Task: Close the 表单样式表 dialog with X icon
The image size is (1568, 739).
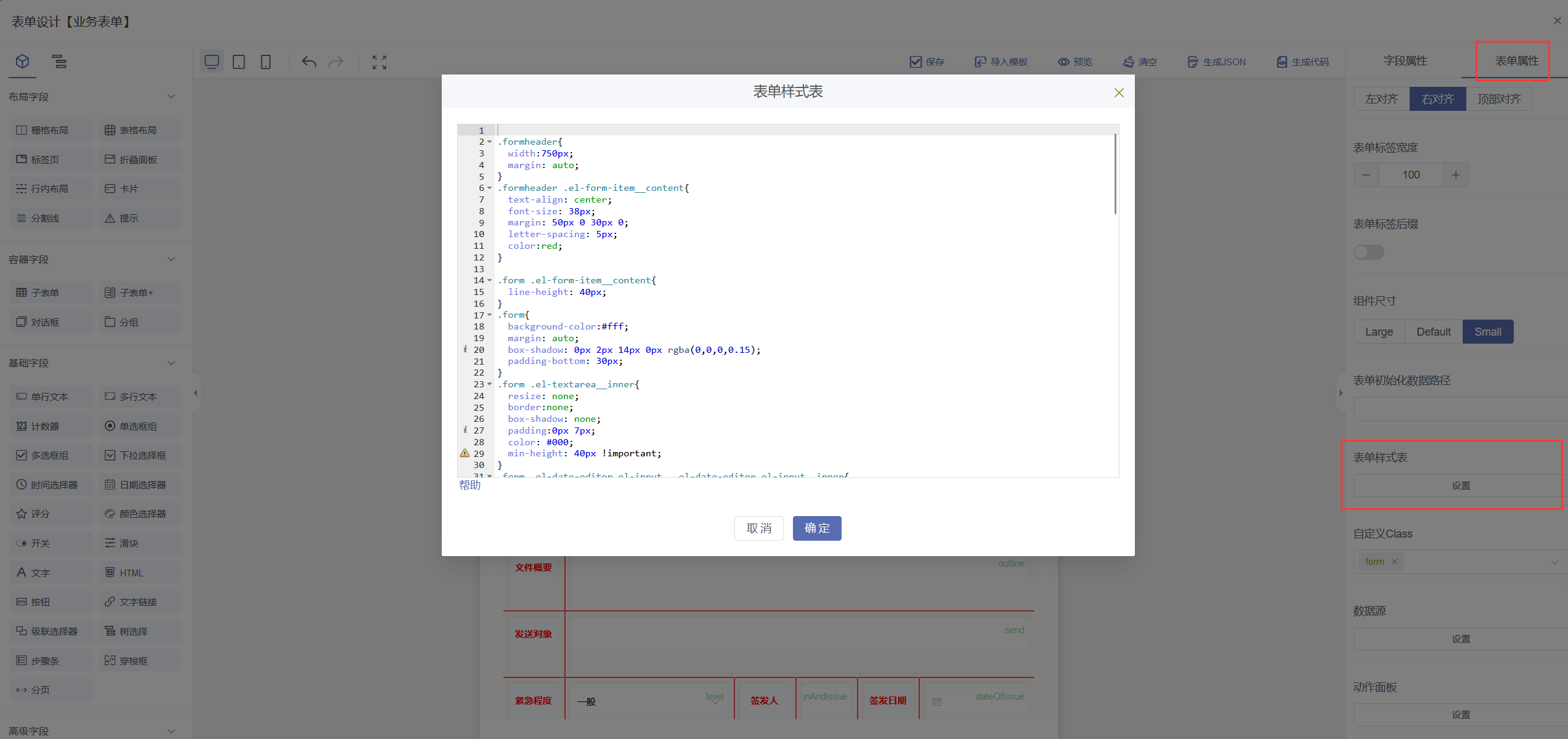Action: [1119, 92]
